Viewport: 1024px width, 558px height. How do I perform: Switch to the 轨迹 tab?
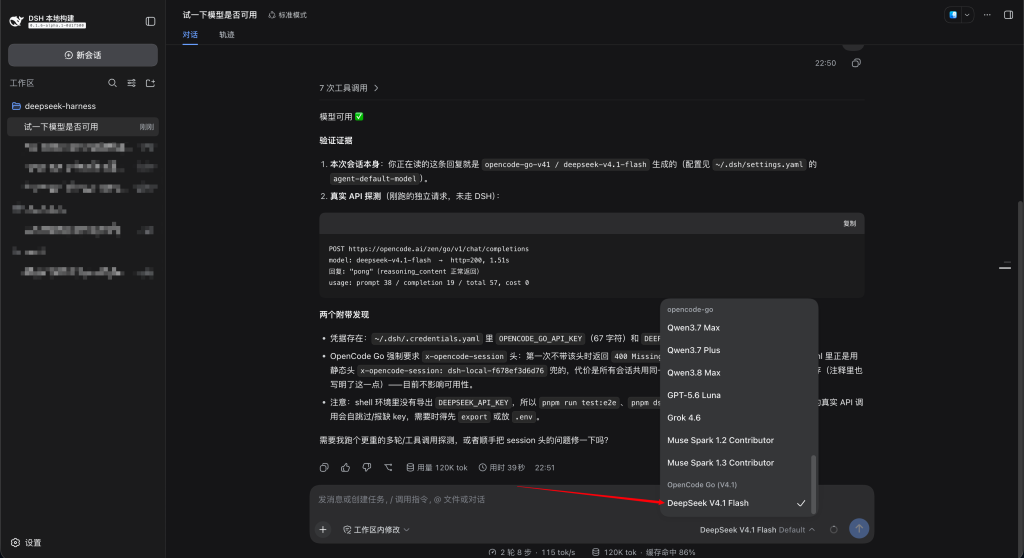pyautogui.click(x=227, y=35)
